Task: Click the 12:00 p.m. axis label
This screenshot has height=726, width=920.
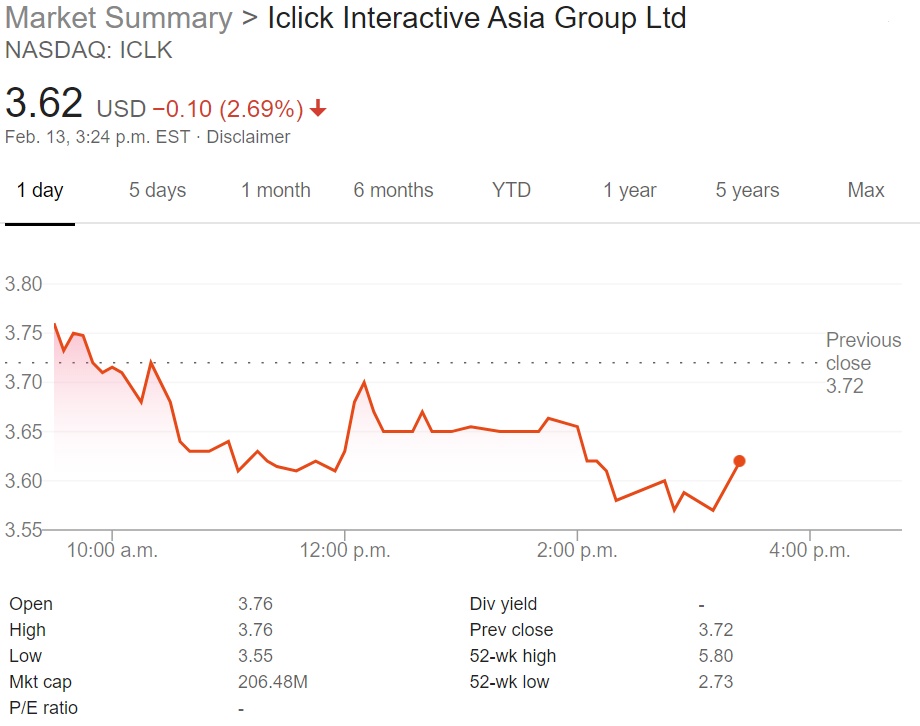Action: click(x=345, y=550)
